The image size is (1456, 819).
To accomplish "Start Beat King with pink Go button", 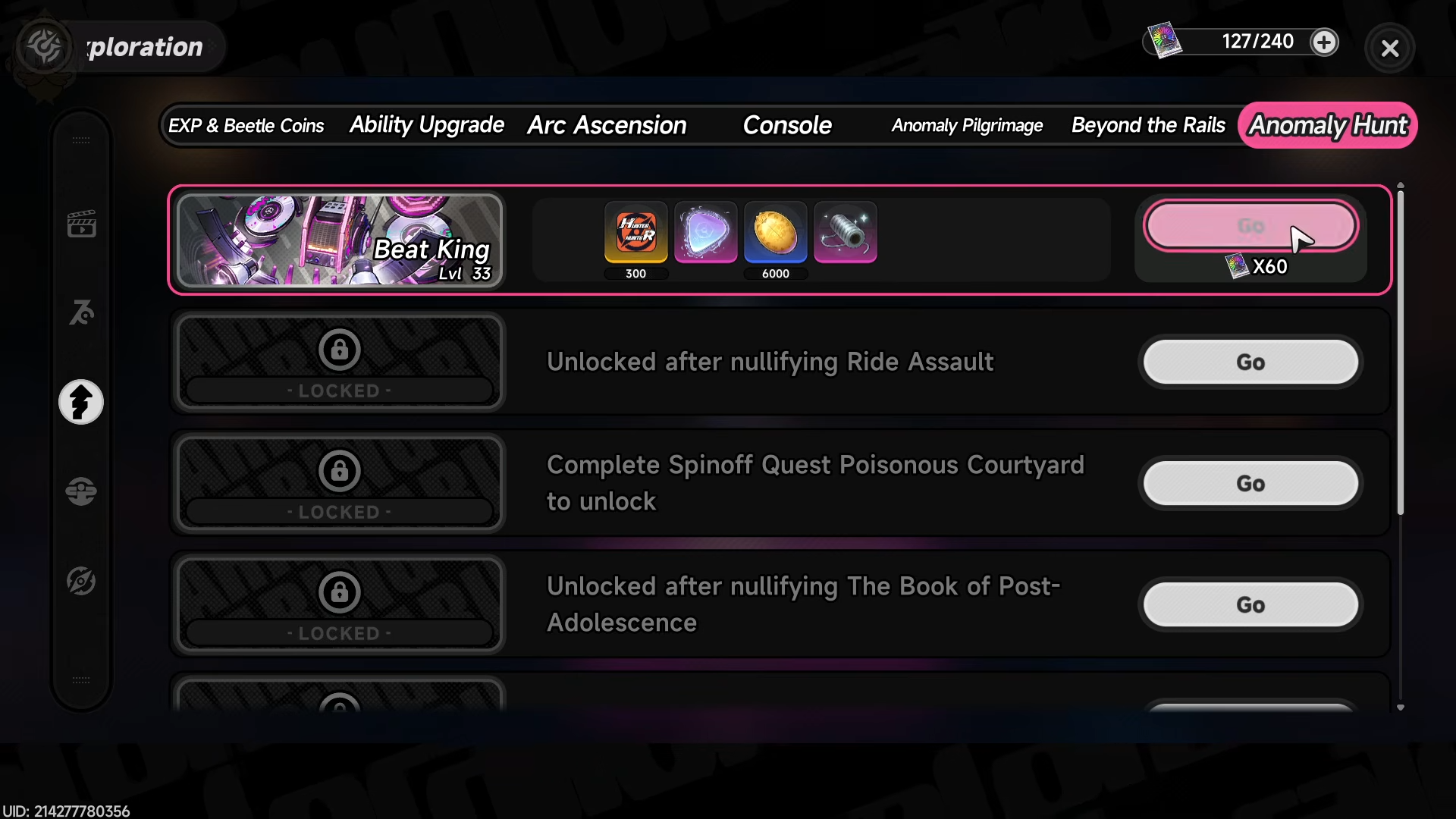I will 1250,226.
